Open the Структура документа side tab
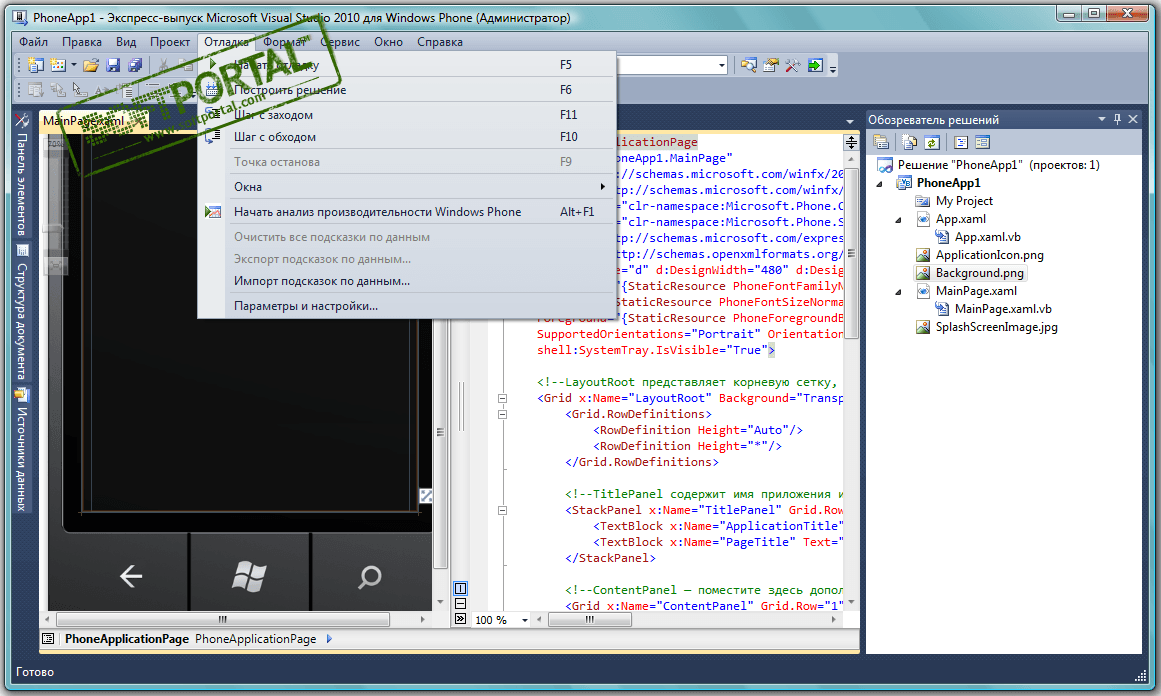The width and height of the screenshot is (1161, 696). point(21,312)
